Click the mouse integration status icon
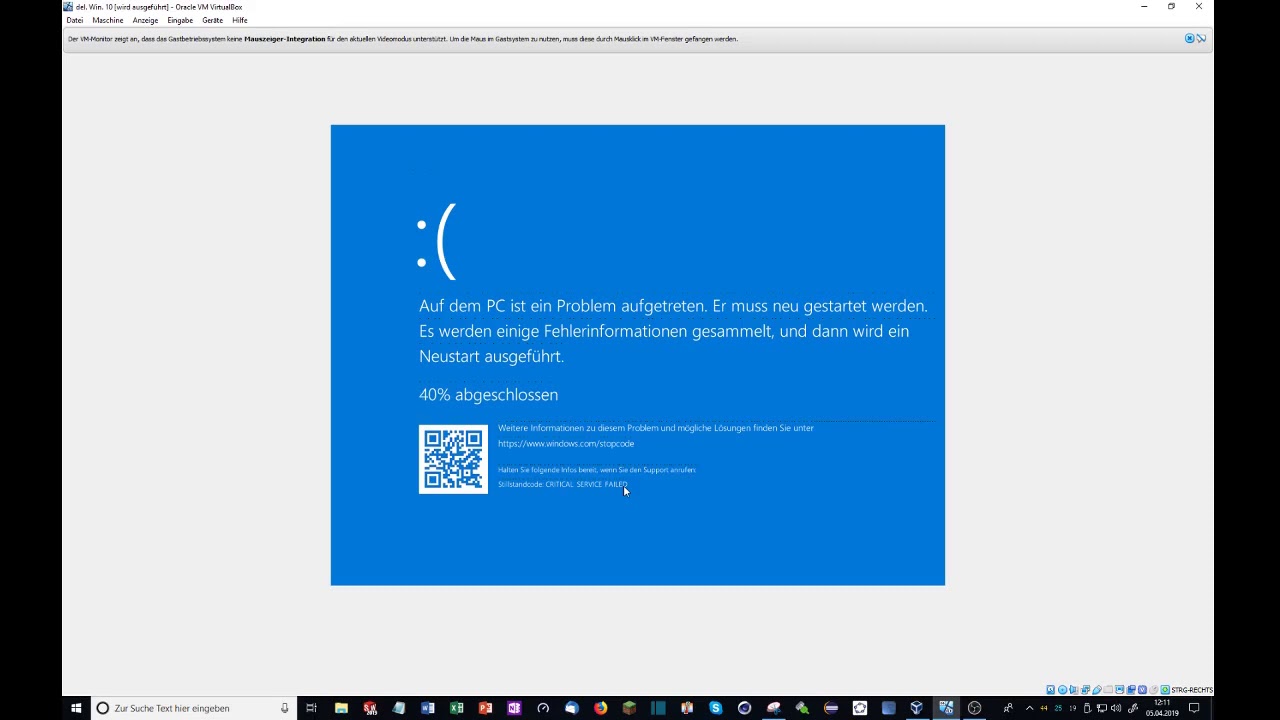 click(1154, 689)
